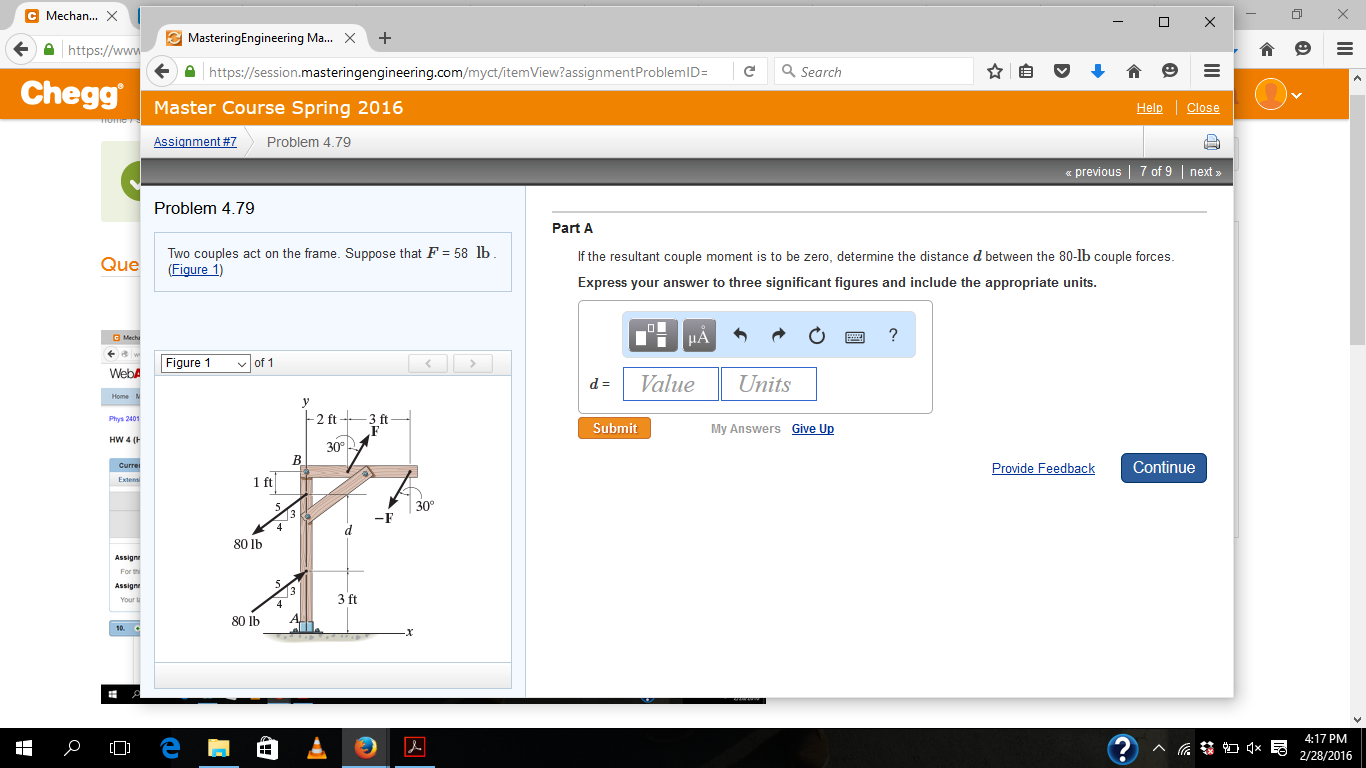This screenshot has width=1366, height=768.
Task: Open the equation formatting template icon
Action: click(652, 335)
